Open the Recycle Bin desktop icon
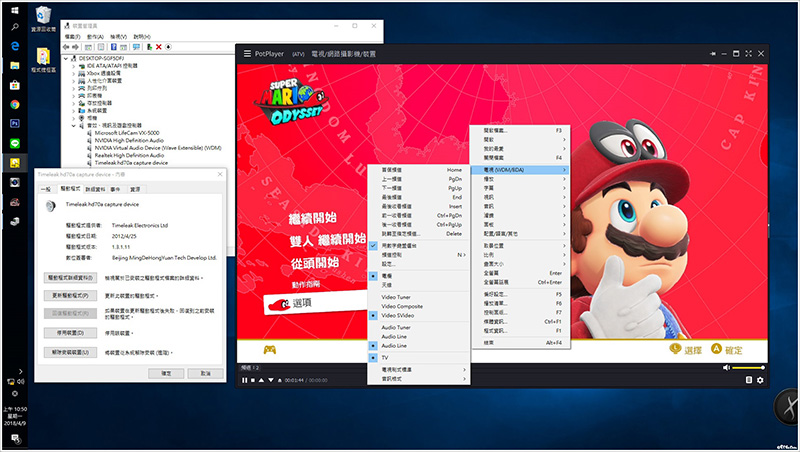The width and height of the screenshot is (800, 452). click(x=45, y=18)
